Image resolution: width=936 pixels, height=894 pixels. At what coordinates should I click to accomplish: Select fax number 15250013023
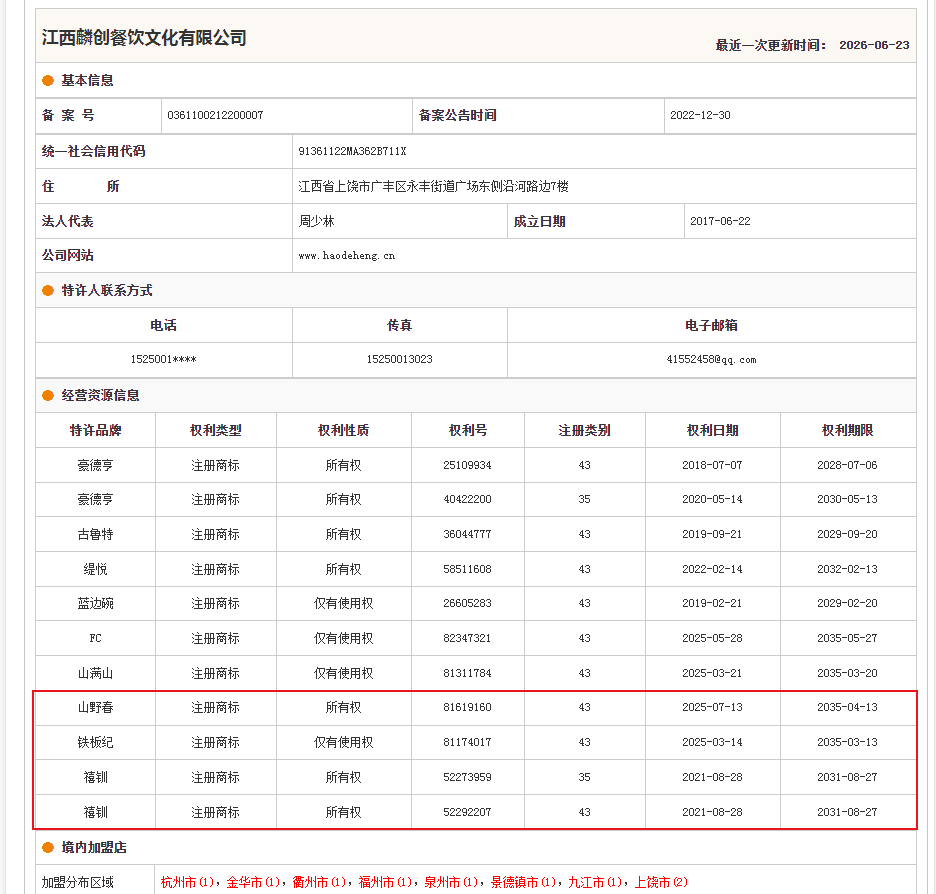pyautogui.click(x=399, y=359)
